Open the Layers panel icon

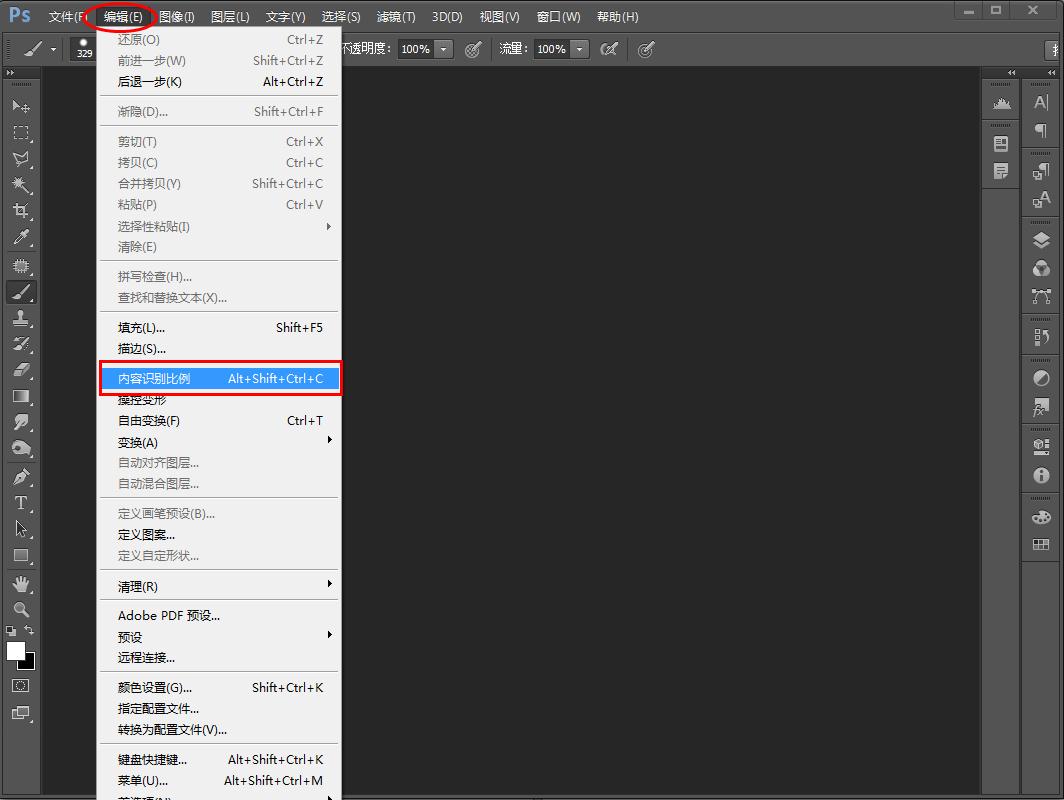point(1041,240)
